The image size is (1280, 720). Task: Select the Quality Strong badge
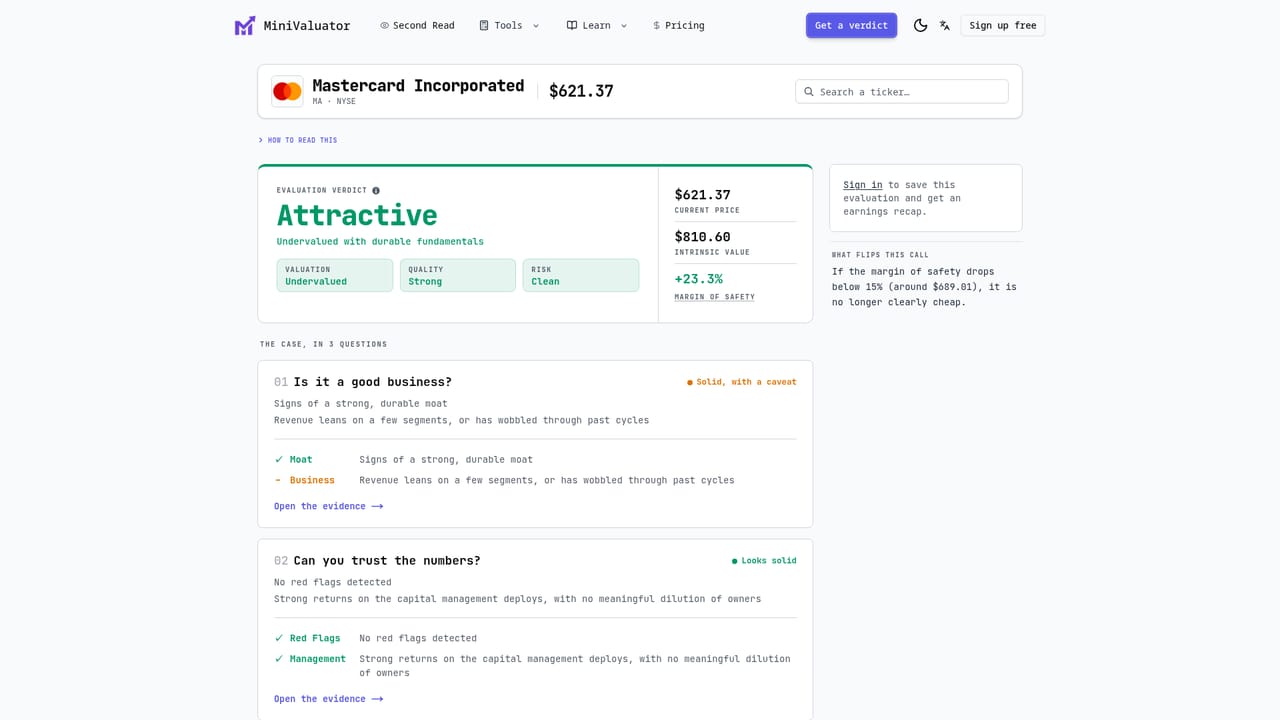tap(458, 275)
